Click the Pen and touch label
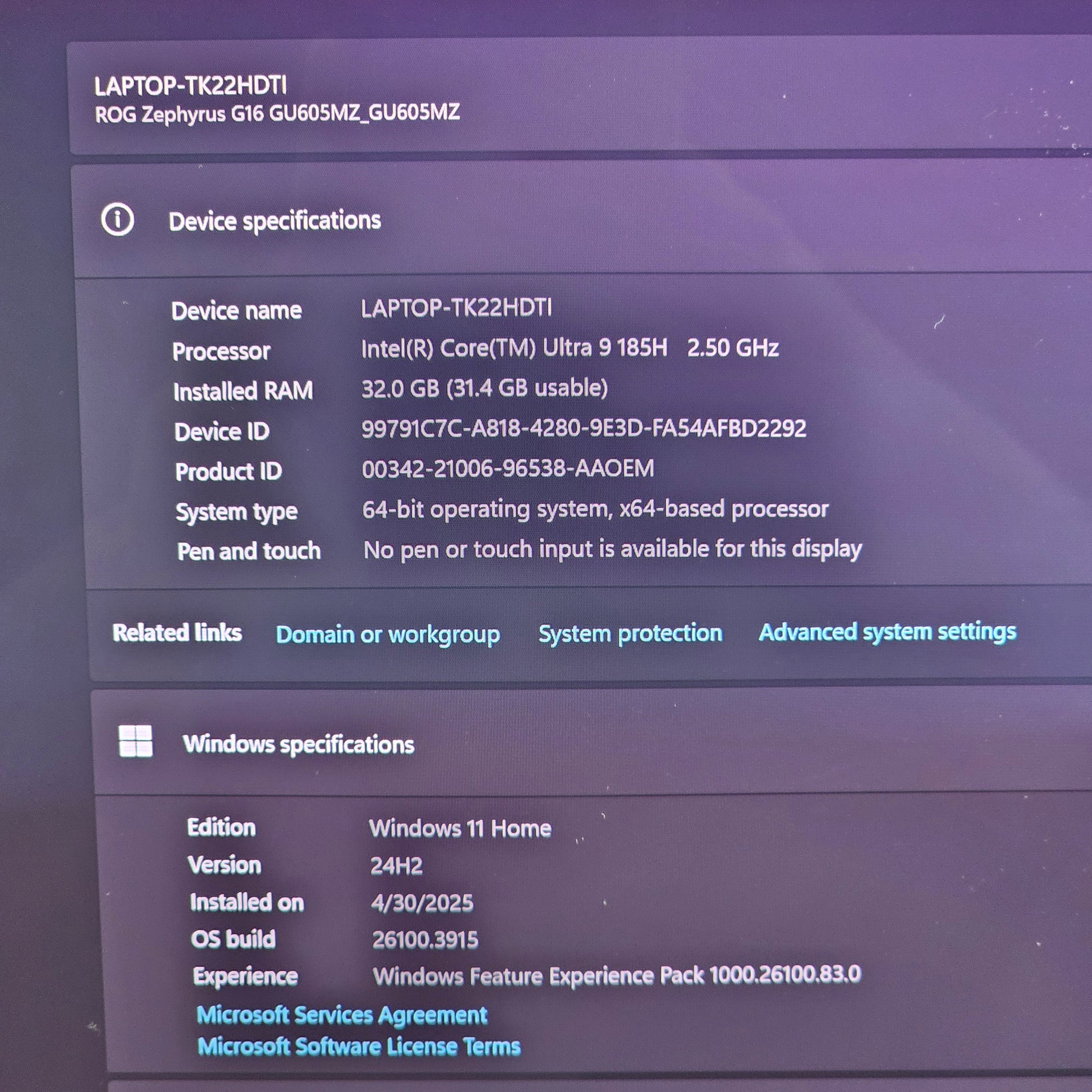 click(x=249, y=551)
